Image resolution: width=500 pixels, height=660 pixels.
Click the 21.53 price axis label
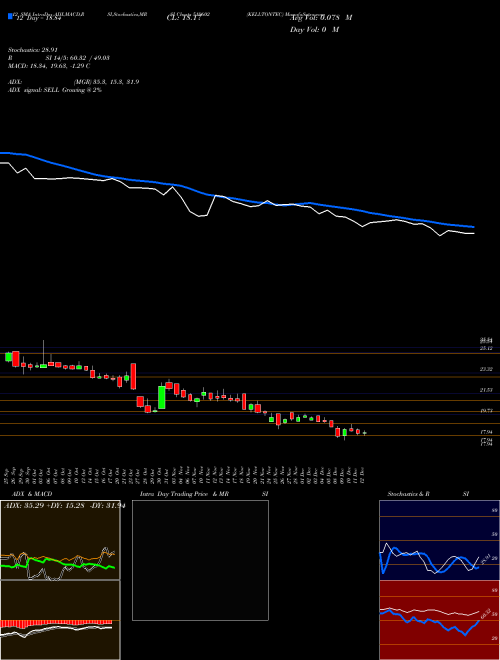[486, 390]
